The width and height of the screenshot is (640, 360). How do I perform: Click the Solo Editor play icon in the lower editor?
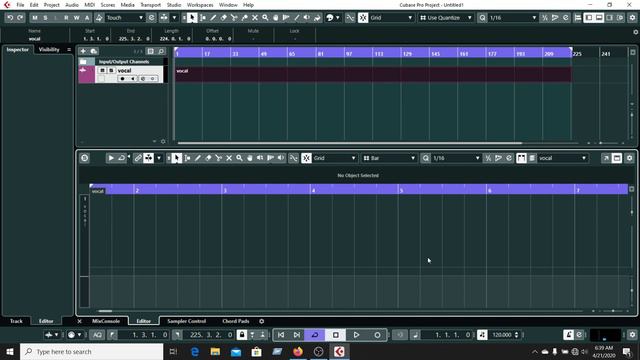coord(111,158)
